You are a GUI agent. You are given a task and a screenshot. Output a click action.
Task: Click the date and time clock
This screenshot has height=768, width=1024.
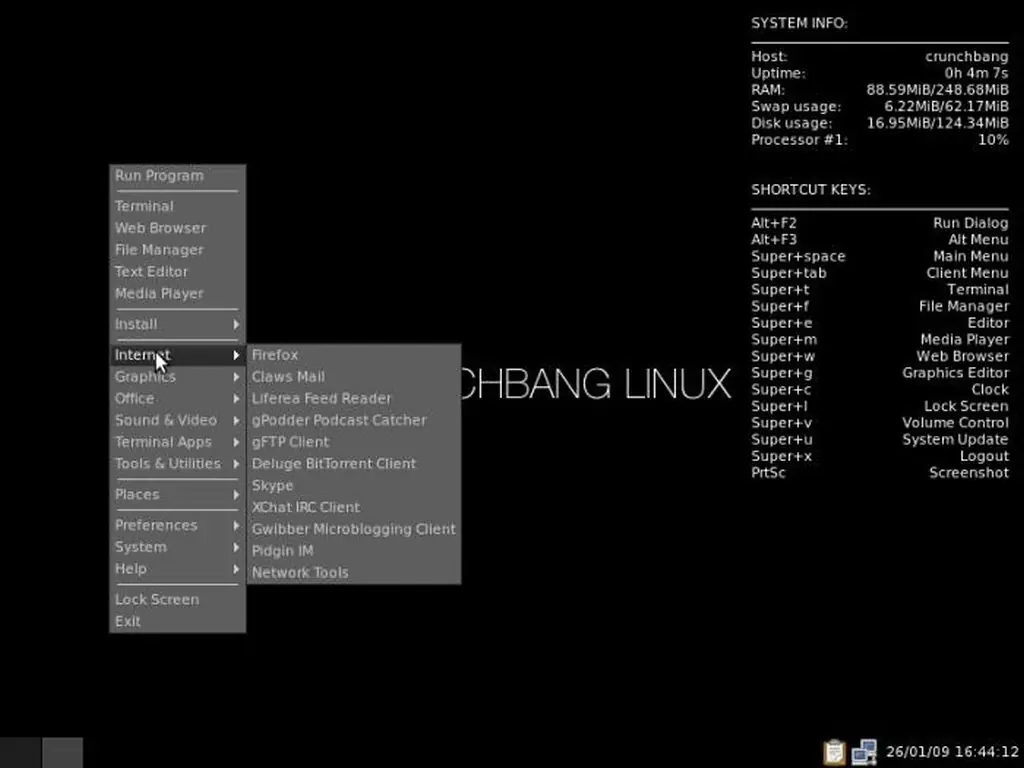point(952,752)
